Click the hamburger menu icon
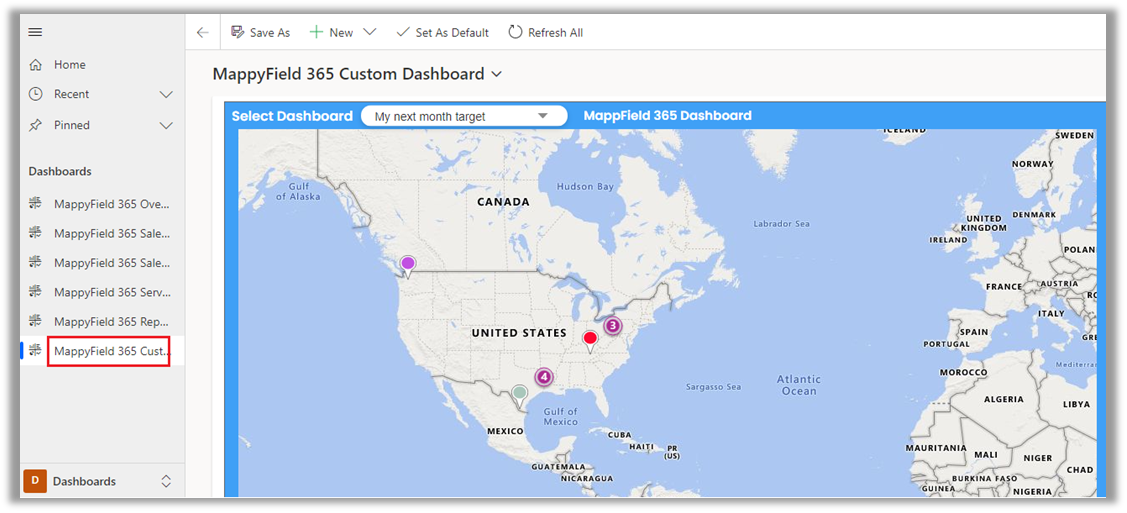The width and height of the screenshot is (1127, 513). (35, 32)
